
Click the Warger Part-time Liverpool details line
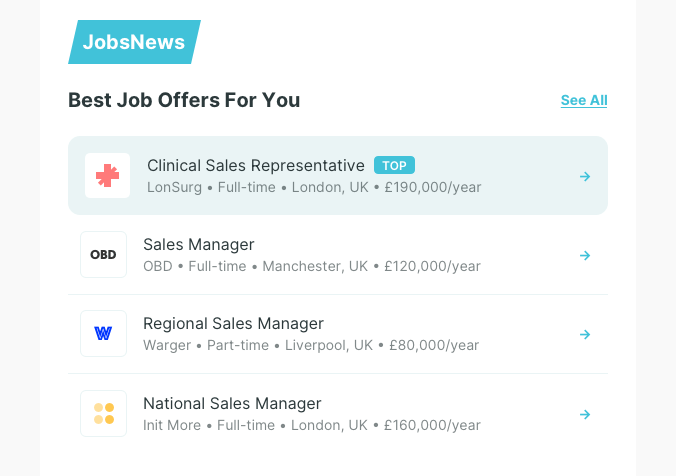[311, 345]
